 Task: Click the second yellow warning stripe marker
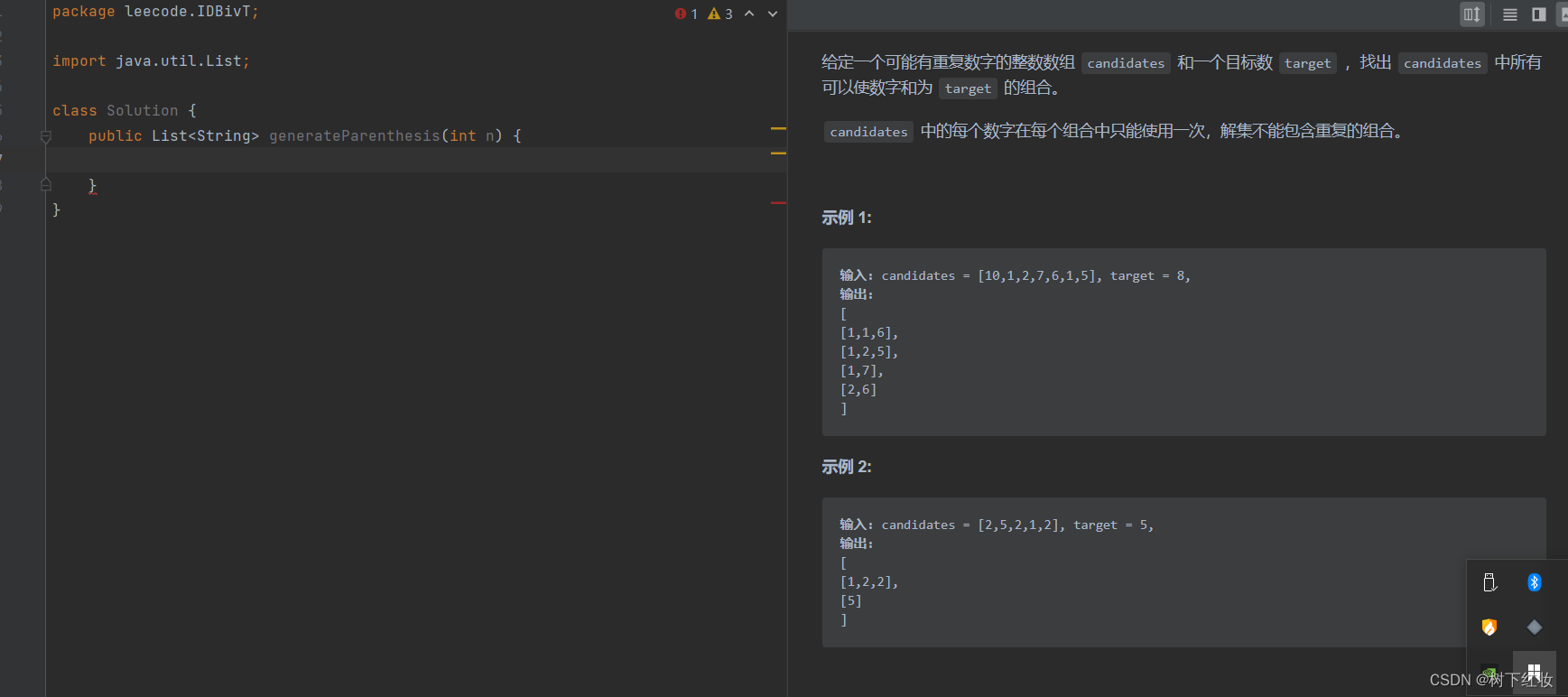point(778,153)
